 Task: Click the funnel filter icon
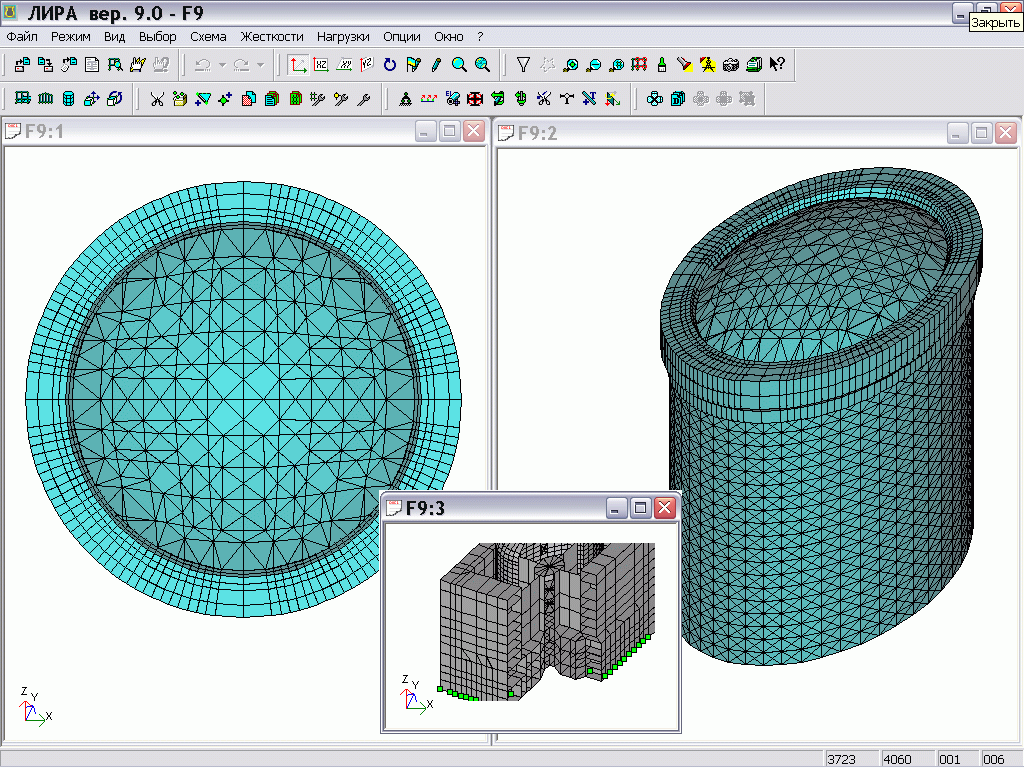pos(523,65)
